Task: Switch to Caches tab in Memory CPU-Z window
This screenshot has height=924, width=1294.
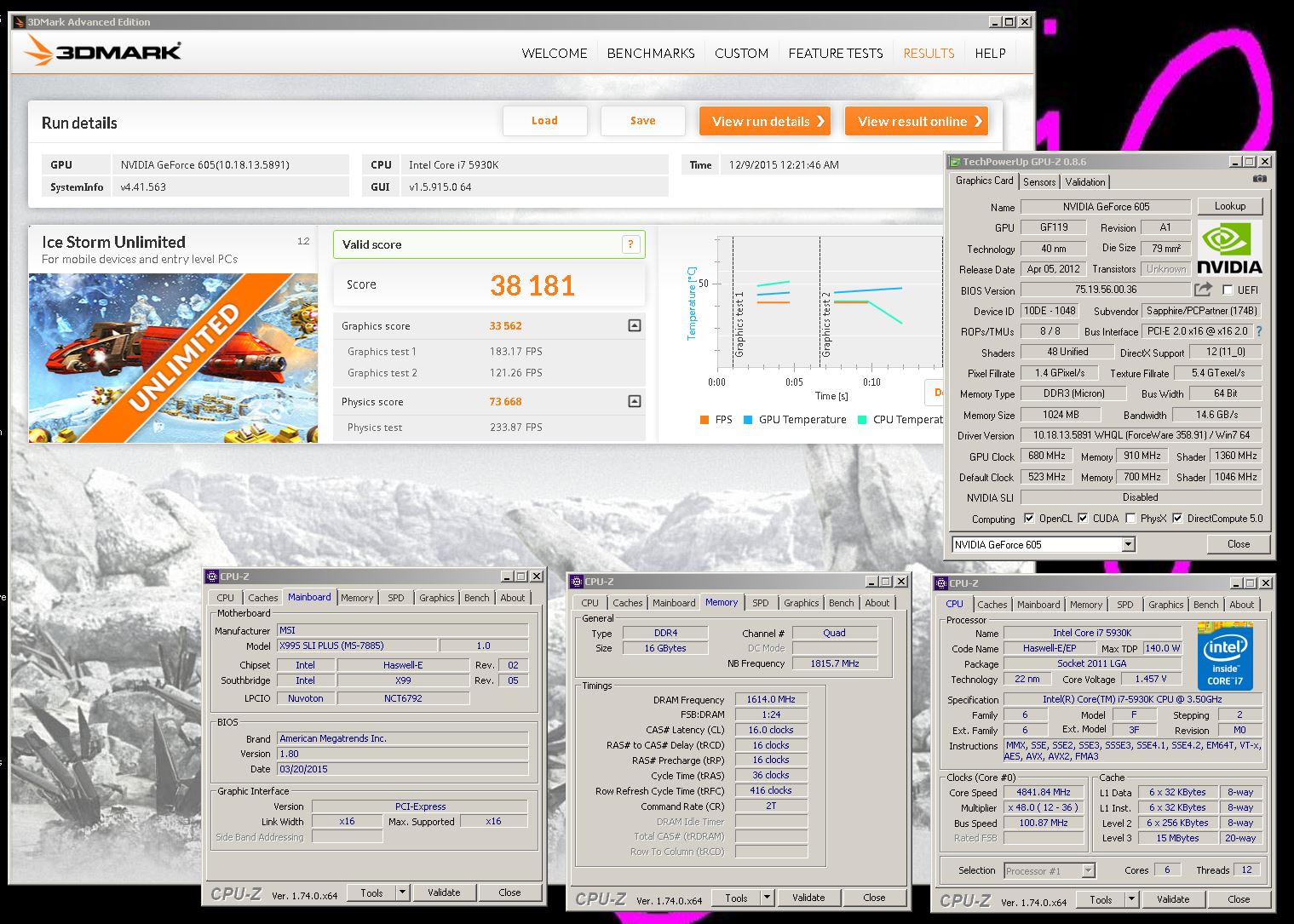Action: pos(628,603)
